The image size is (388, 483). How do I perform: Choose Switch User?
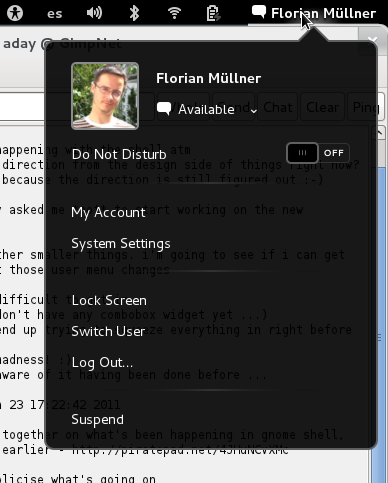tap(108, 331)
